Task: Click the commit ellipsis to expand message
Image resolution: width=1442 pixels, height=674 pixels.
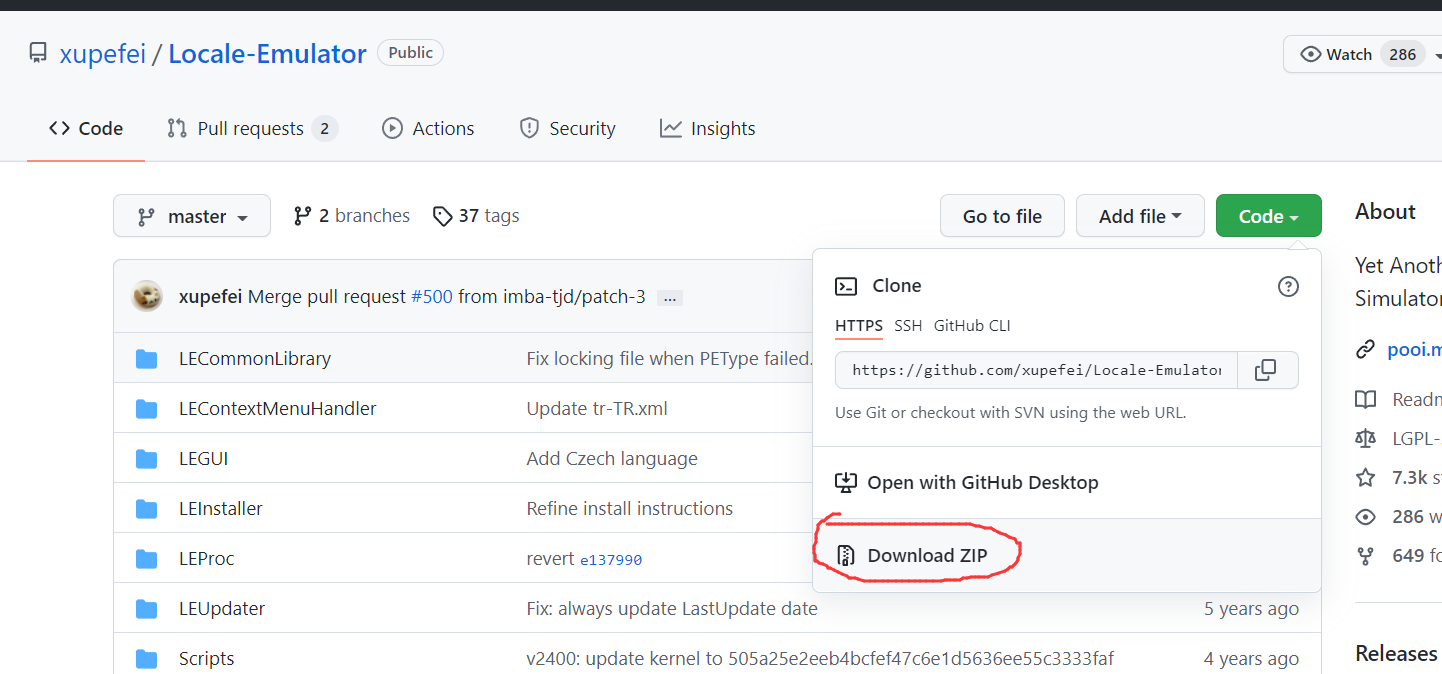Action: [669, 297]
